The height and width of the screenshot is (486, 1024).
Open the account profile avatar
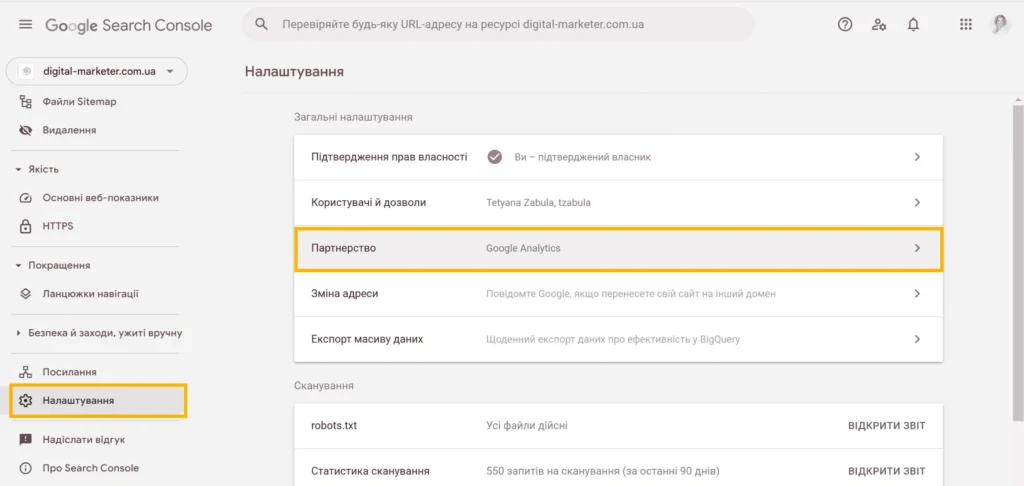pyautogui.click(x=1000, y=25)
